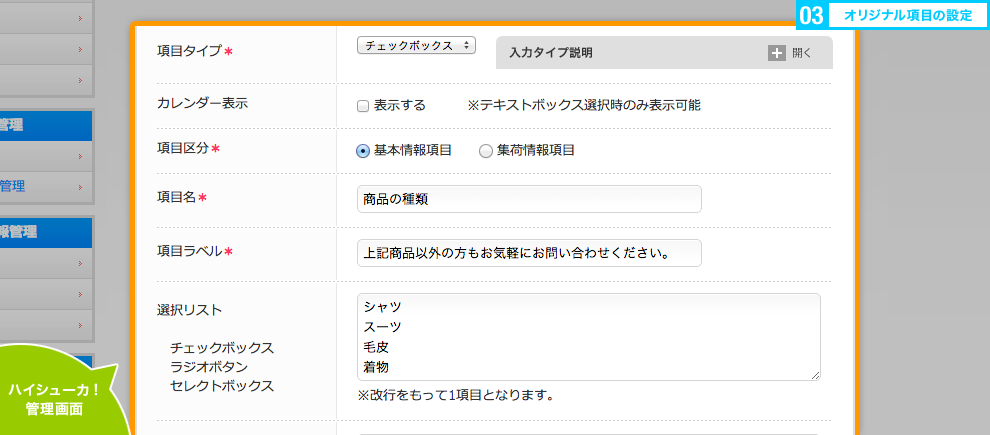Click the red arrow on the sidebar 管理 link row
990x435 pixels.
[80, 188]
